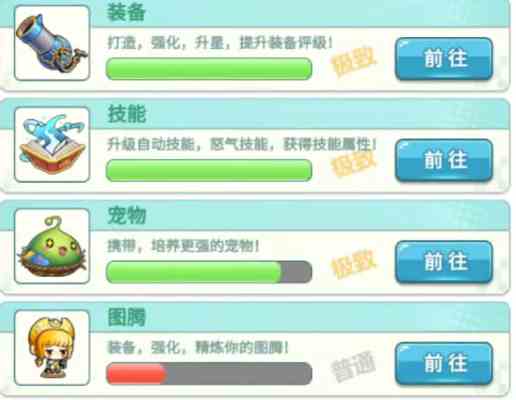Select the 图腾 section header
The image size is (516, 400).
tap(126, 317)
